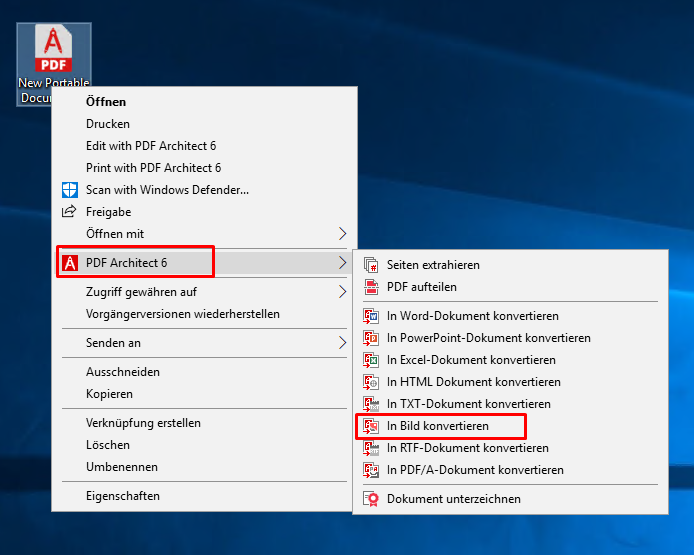Image resolution: width=694 pixels, height=555 pixels.
Task: Click the PDF desktop file icon
Action: tap(54, 48)
